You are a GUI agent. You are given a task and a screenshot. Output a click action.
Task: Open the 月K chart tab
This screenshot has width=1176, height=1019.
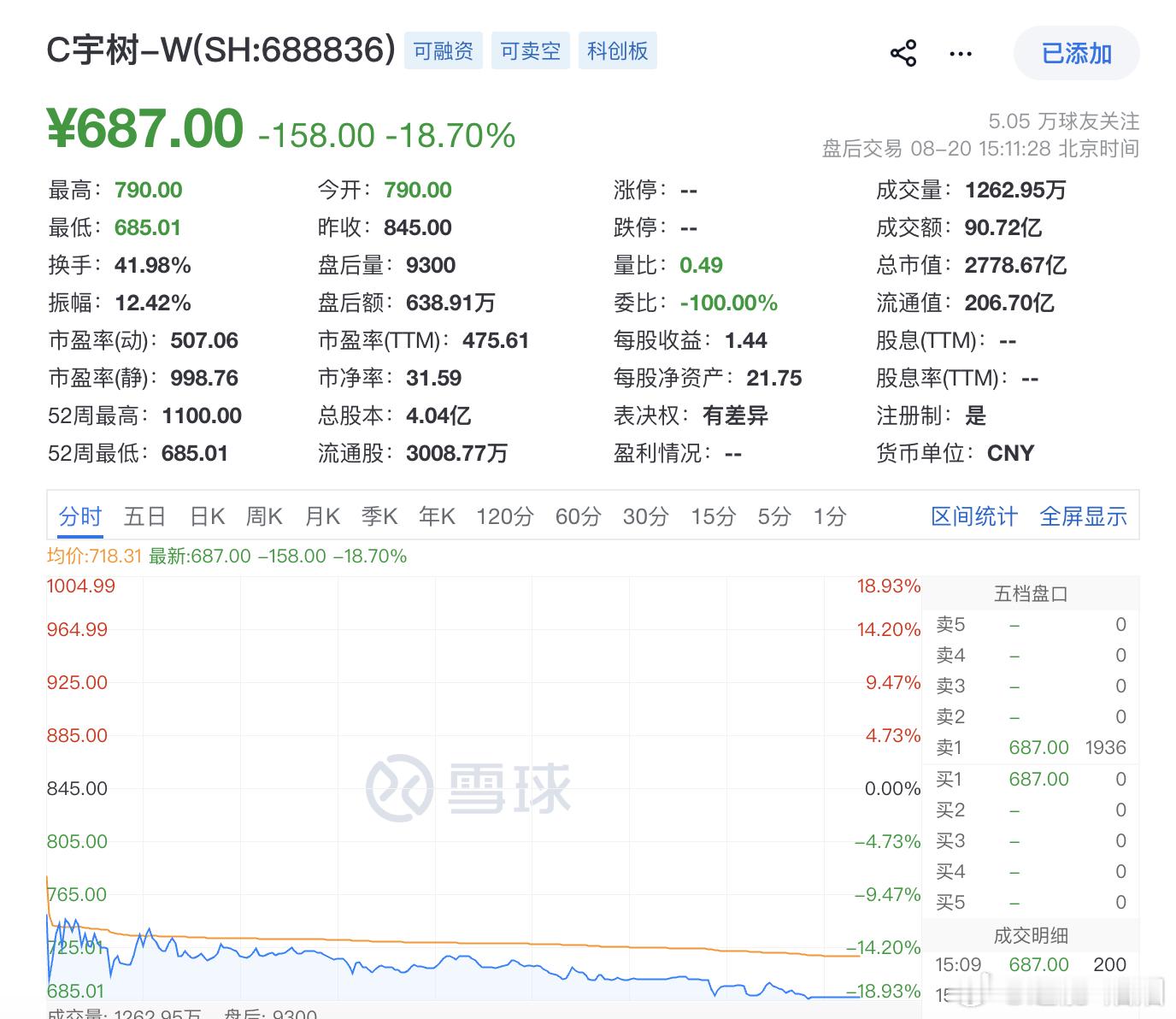(x=322, y=516)
